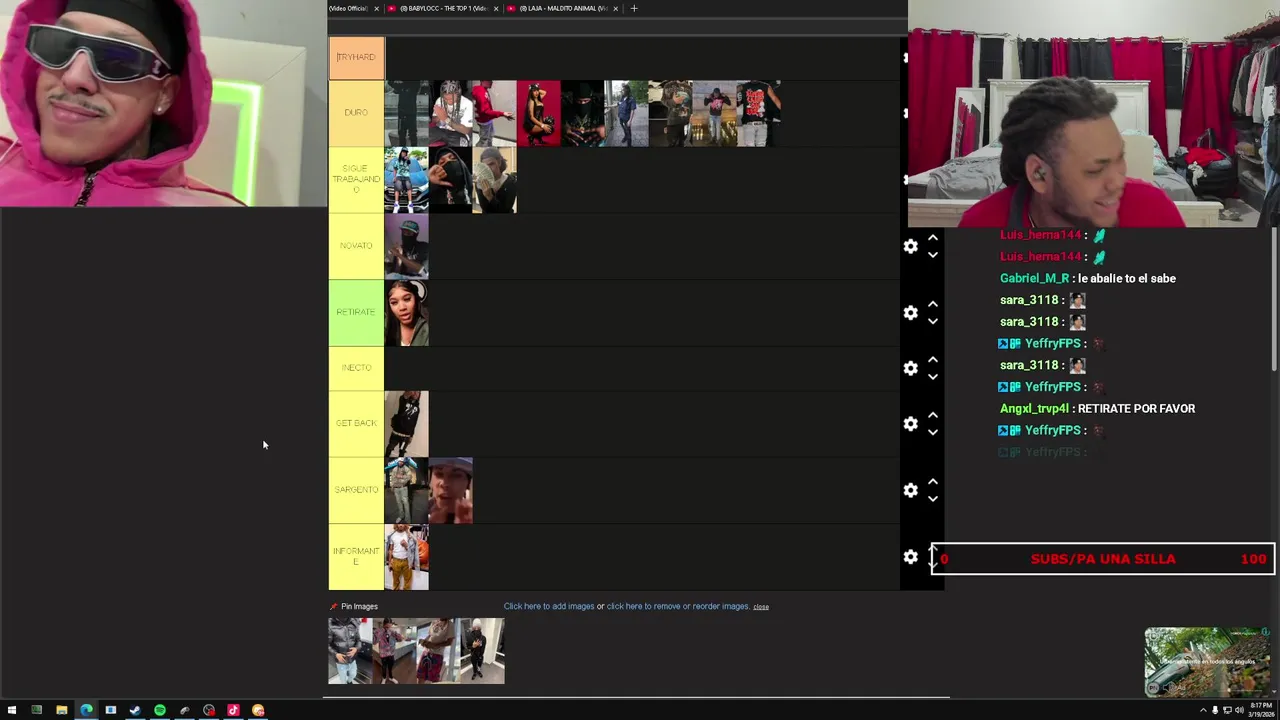This screenshot has width=1280, height=720.
Task: Select the NOVATO tier label
Action: tap(356, 246)
